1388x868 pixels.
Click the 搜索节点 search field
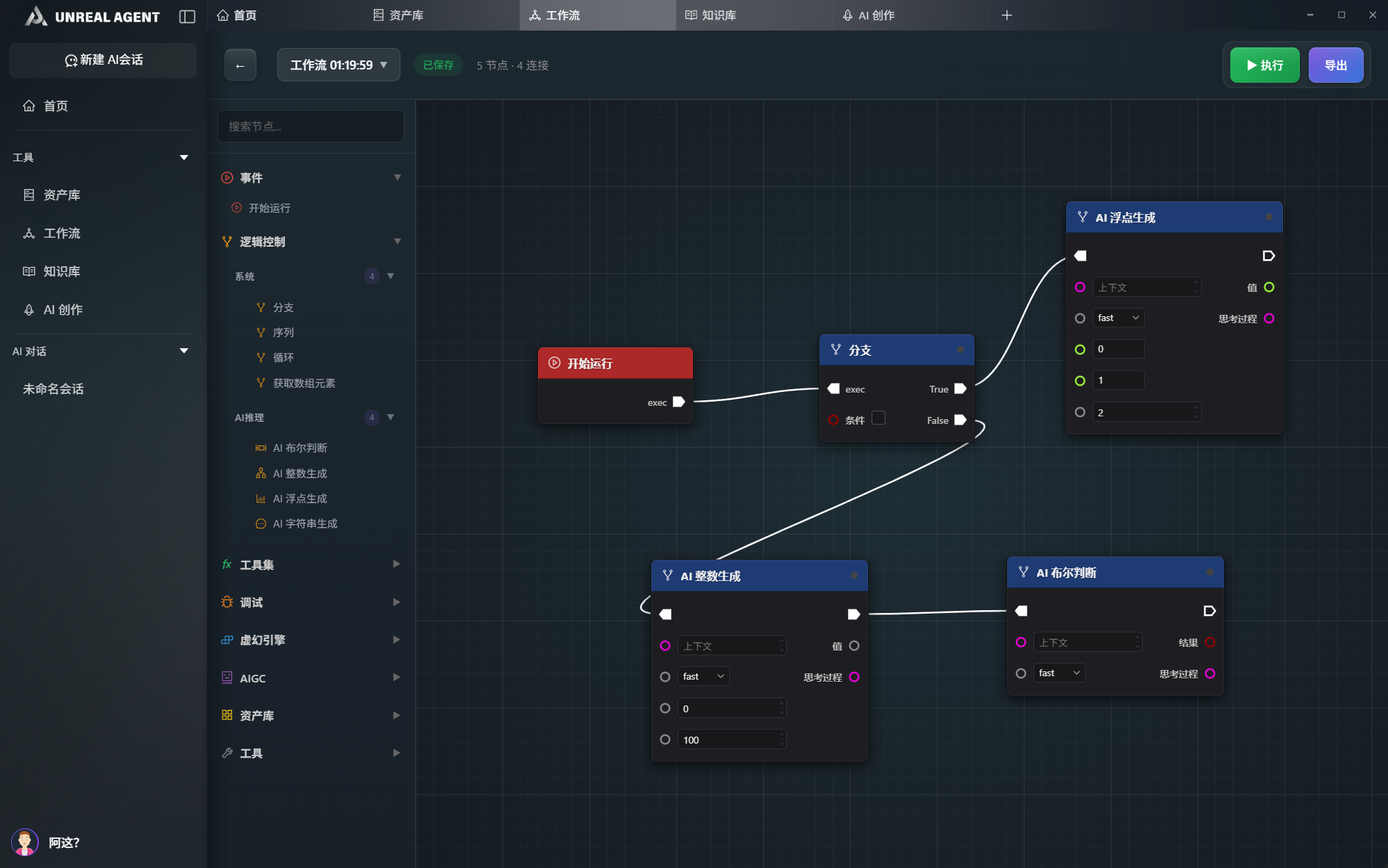click(311, 126)
